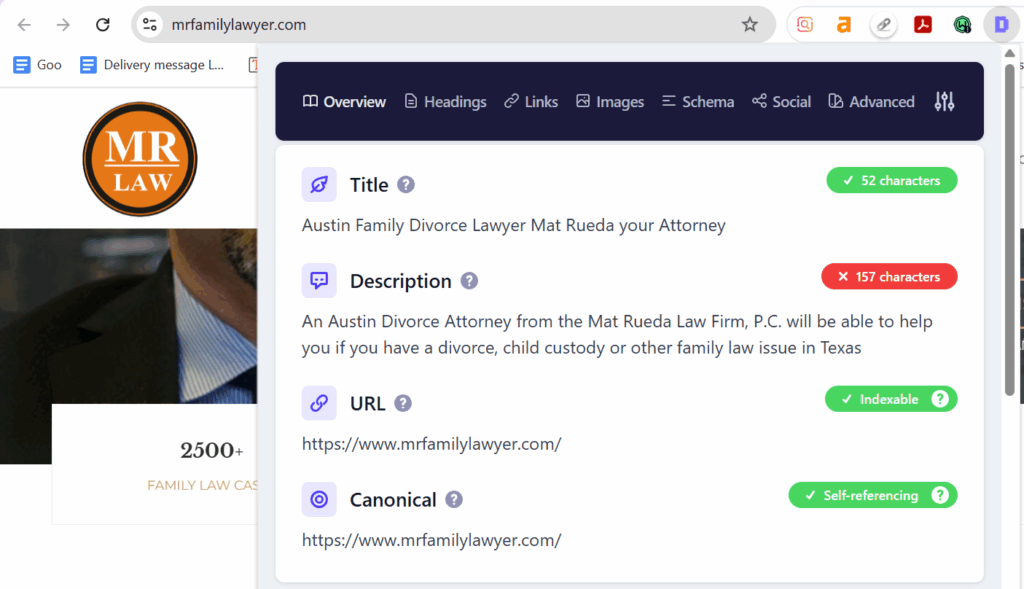This screenshot has height=589, width=1024.
Task: Open the green globe extension icon
Action: 962,25
